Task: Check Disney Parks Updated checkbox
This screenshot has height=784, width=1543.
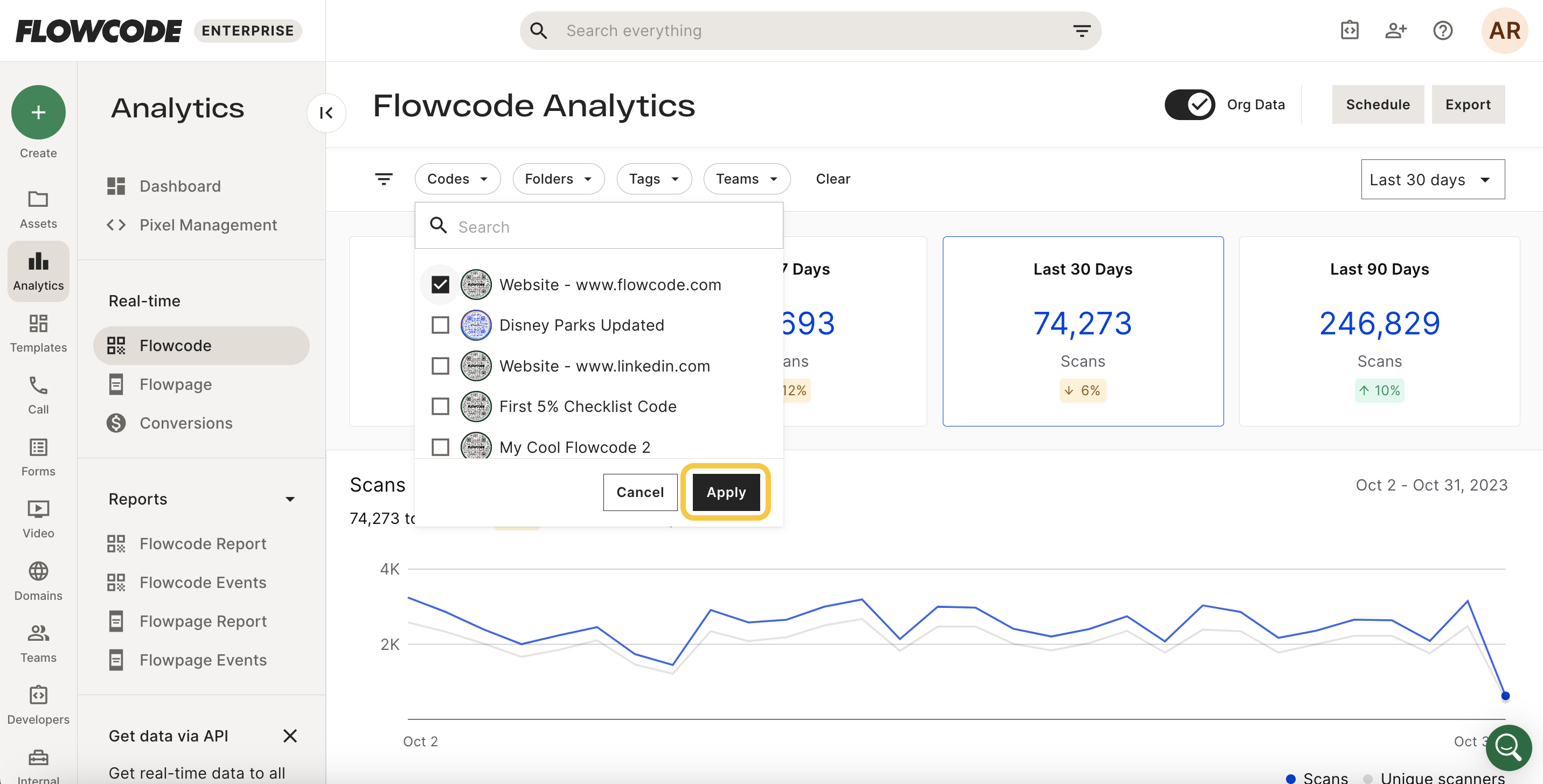Action: click(440, 325)
